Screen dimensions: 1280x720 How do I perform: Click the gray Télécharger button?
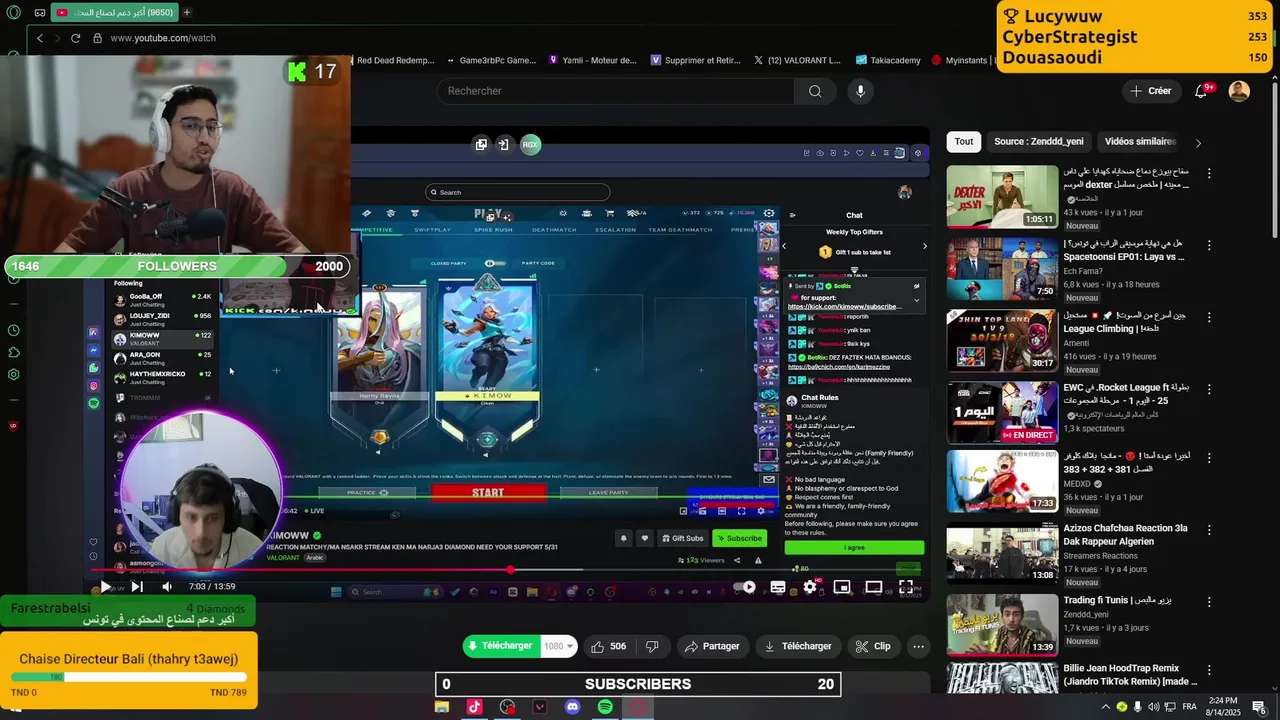[797, 646]
